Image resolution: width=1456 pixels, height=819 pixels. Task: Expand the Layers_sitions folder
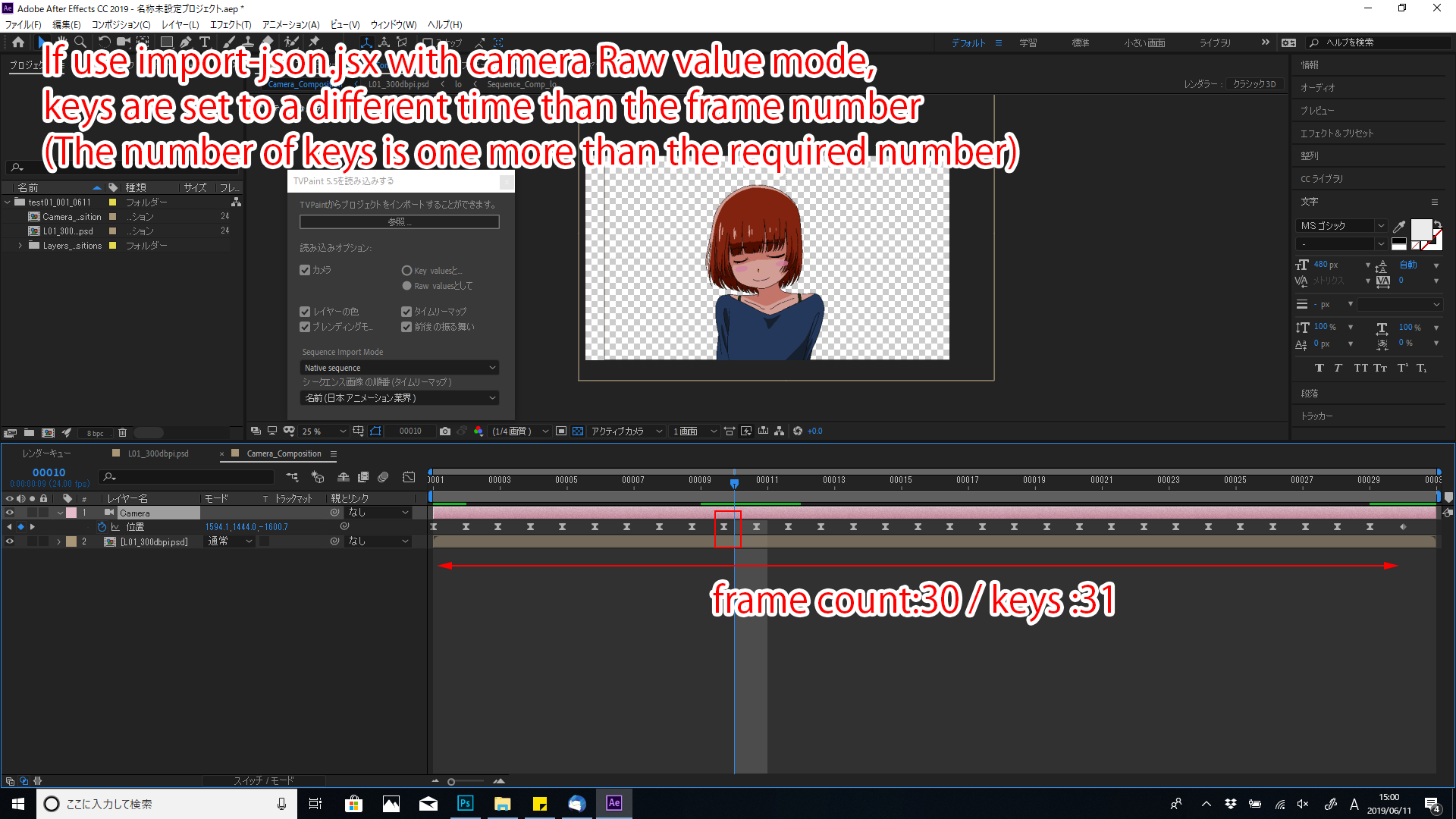tap(20, 246)
